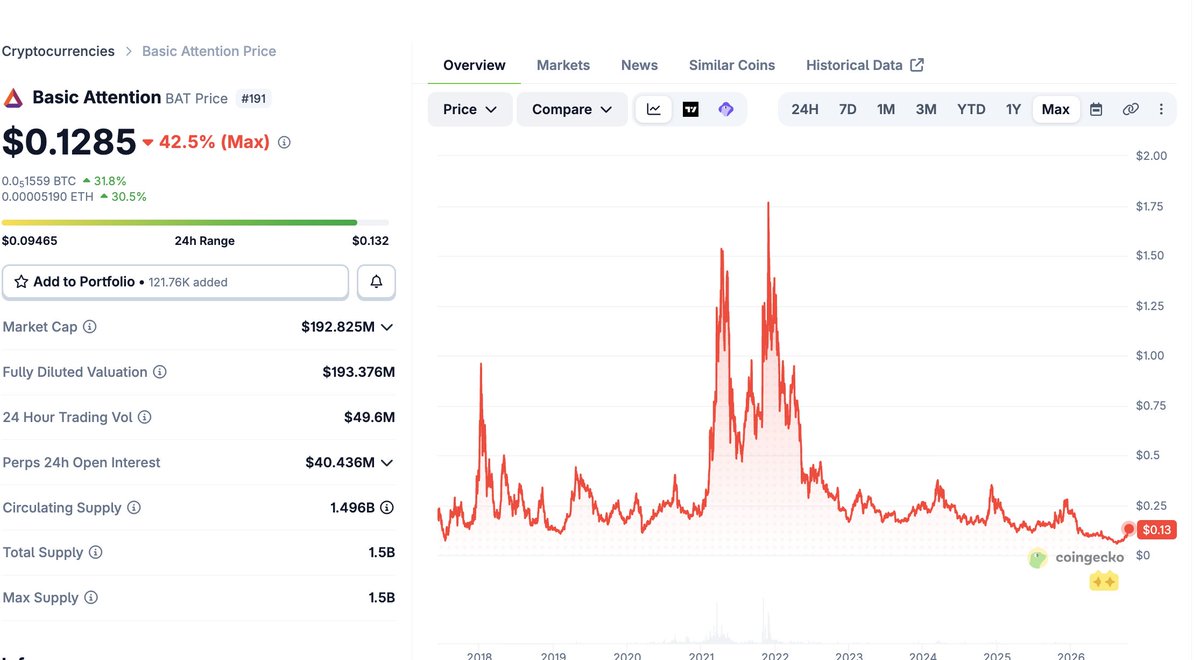Click the Add to Portfolio button
Screen dimensions: 1200x660
point(175,282)
